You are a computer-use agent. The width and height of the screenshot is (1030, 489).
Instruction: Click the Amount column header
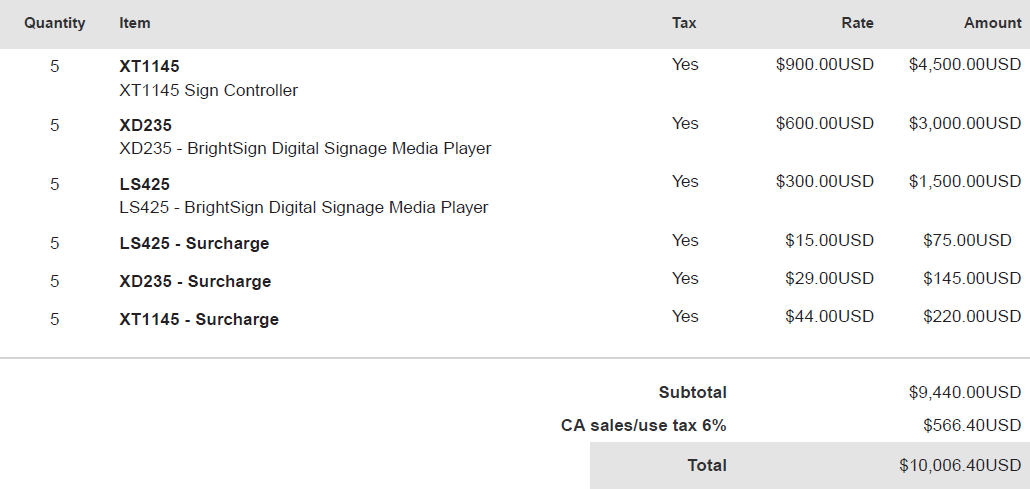pos(992,23)
